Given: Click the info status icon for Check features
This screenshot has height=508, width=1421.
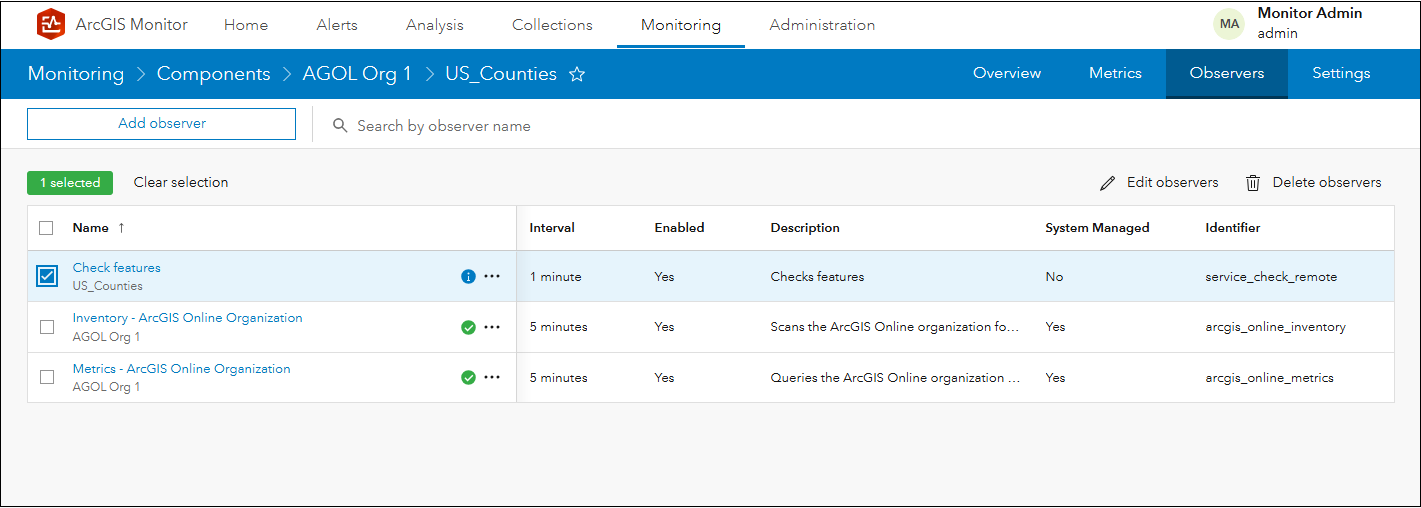Looking at the screenshot, I should coord(468,277).
